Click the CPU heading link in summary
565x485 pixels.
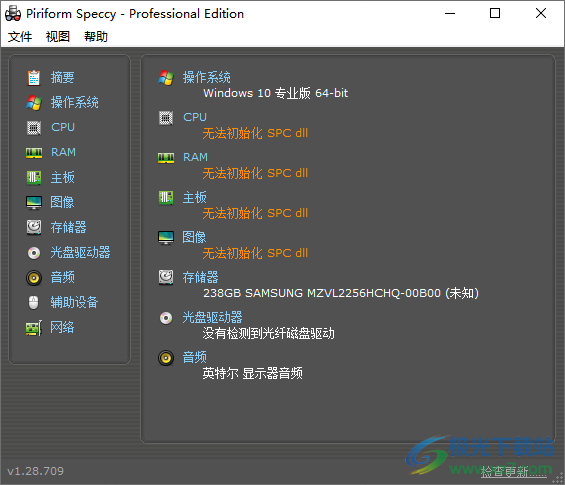coord(195,117)
